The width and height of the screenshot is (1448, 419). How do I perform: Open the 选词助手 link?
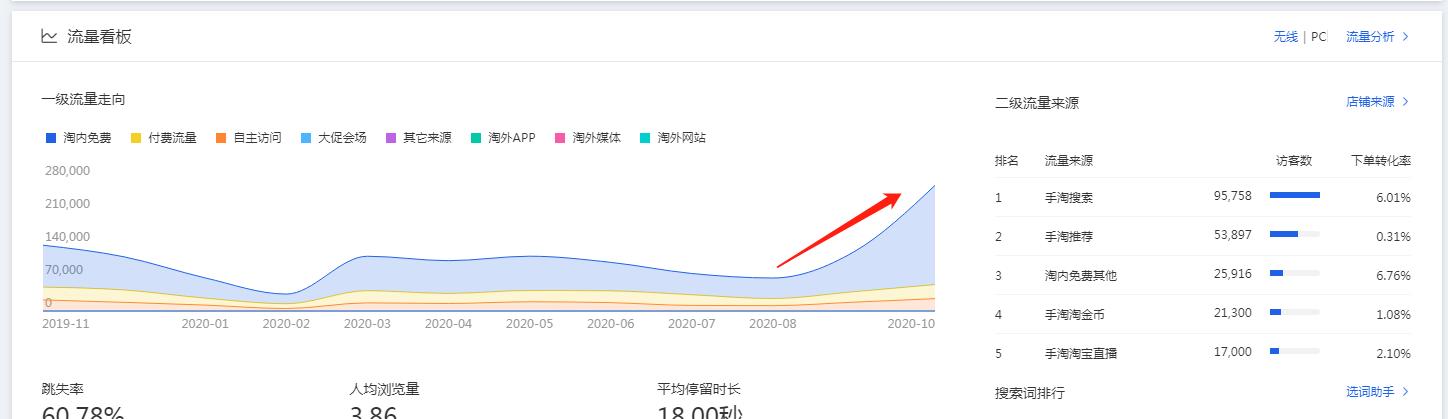pos(1377,392)
